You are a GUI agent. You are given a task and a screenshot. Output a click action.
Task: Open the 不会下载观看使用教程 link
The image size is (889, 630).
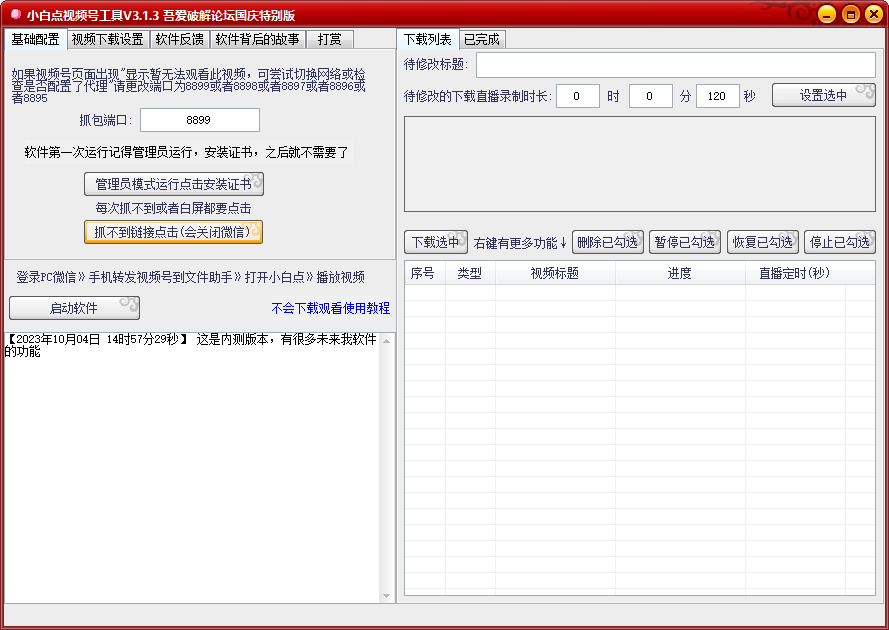tap(330, 308)
